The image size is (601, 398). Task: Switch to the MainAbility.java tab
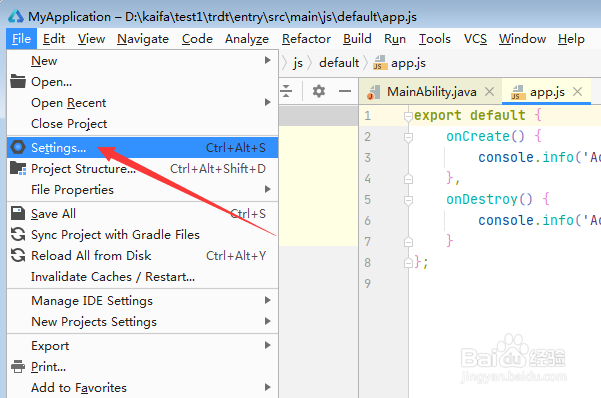[431, 92]
